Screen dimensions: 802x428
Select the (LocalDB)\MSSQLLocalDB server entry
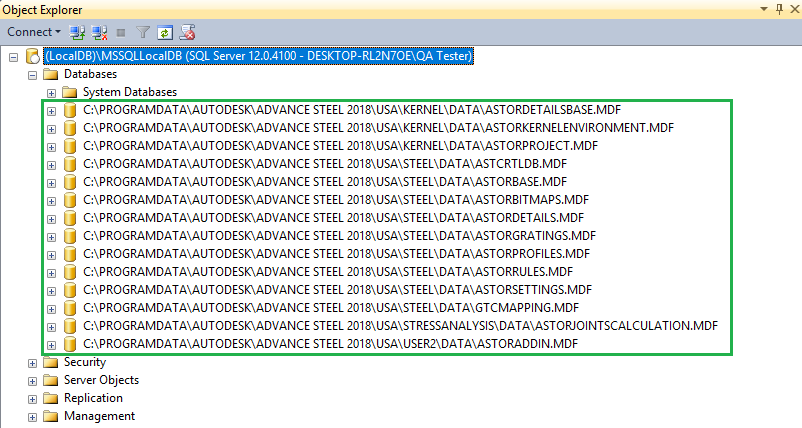pos(258,56)
